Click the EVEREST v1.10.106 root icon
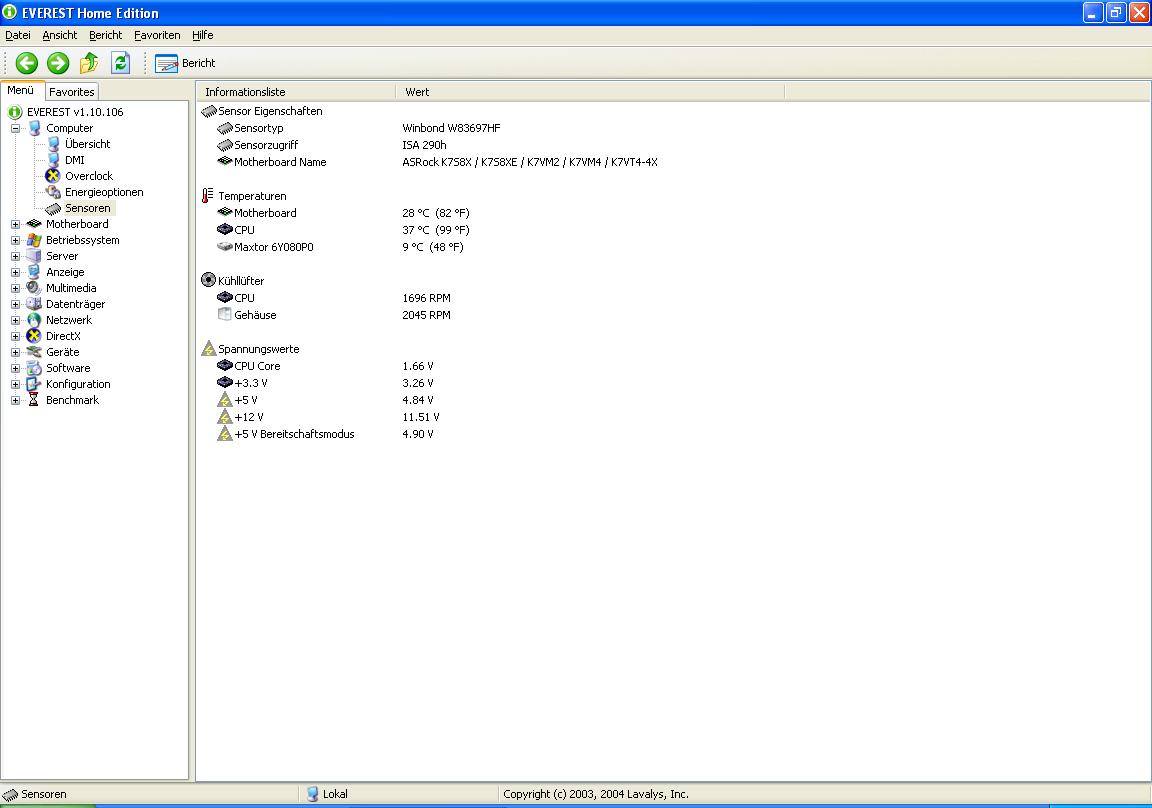The image size is (1152, 808). tap(15, 112)
